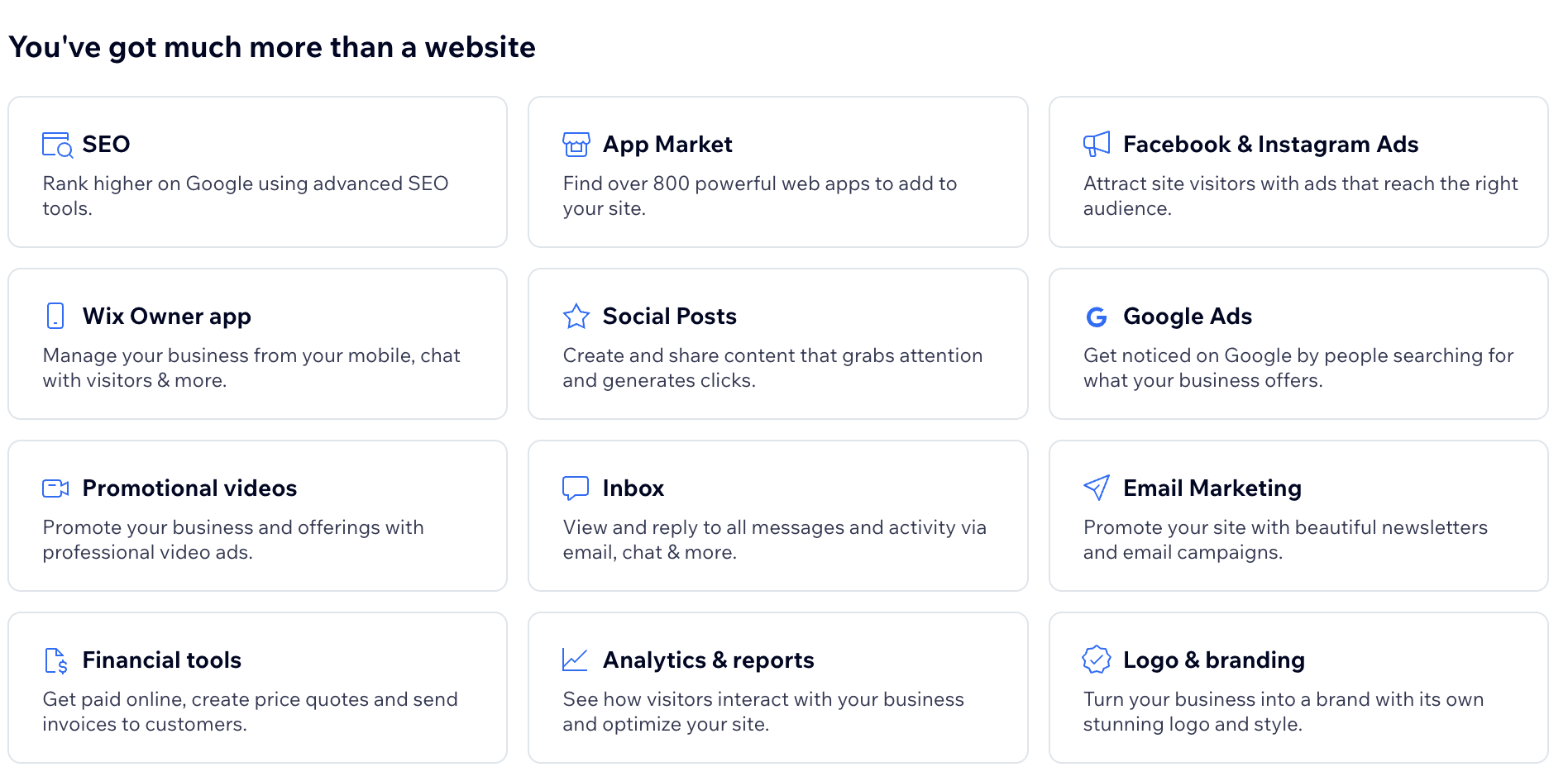Select the Facebook & Instagram Ads title
Screen dimensions: 1568x767
tap(1270, 145)
